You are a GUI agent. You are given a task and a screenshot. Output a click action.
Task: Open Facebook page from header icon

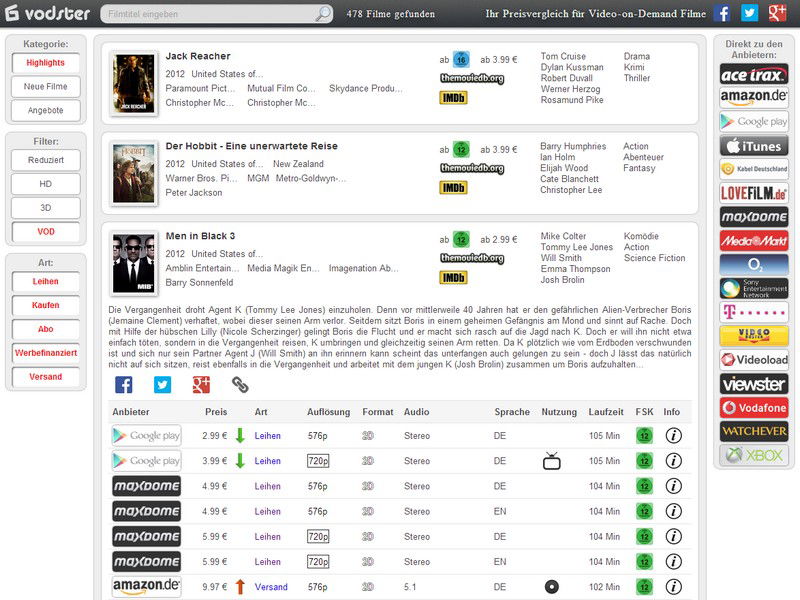pos(722,13)
